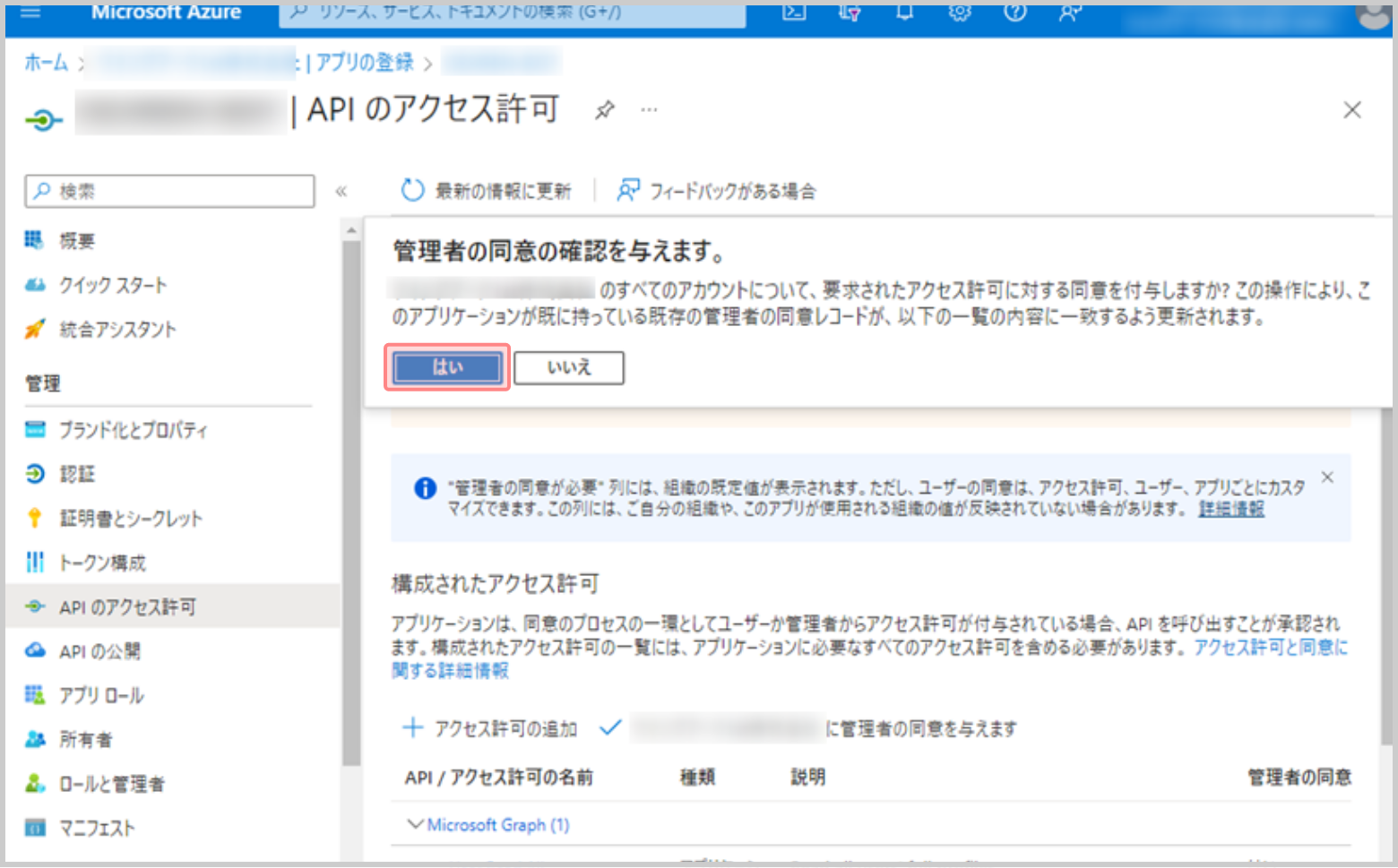
Task: Click the 最新の情報に更新 refresh icon
Action: point(412,191)
